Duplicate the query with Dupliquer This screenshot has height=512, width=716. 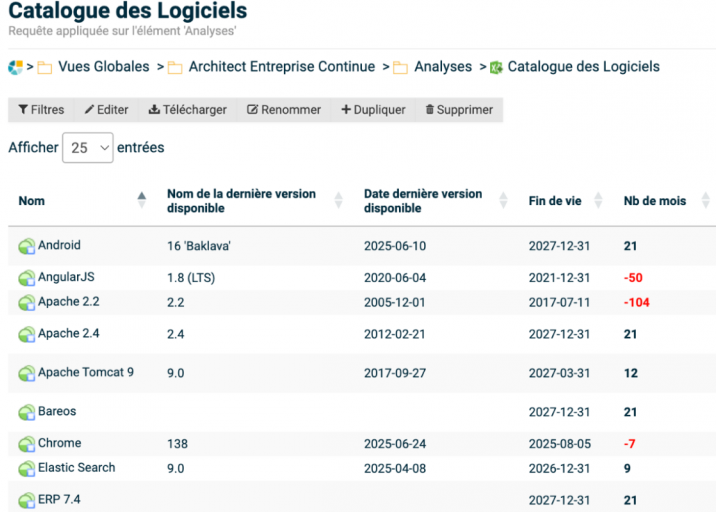373,110
